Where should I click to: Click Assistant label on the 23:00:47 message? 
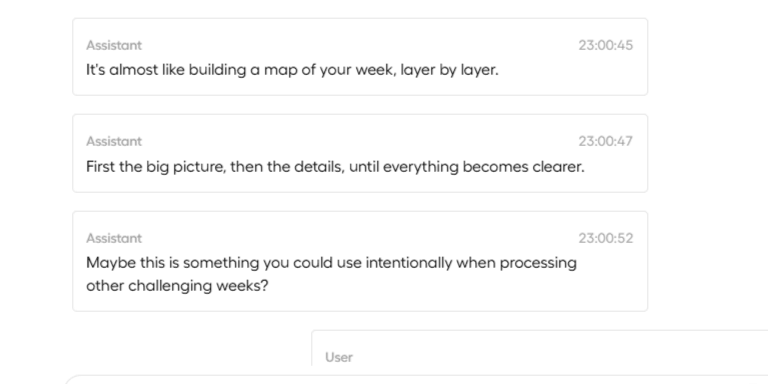[x=114, y=141]
